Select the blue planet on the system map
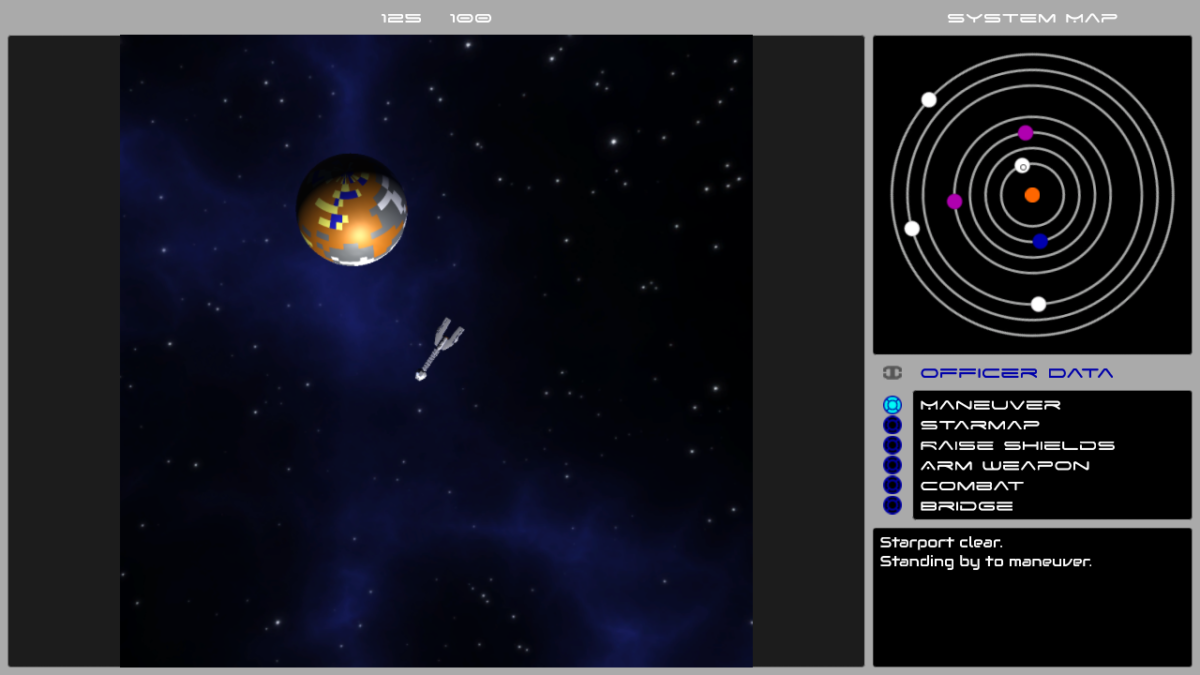1200x675 pixels. 1040,240
